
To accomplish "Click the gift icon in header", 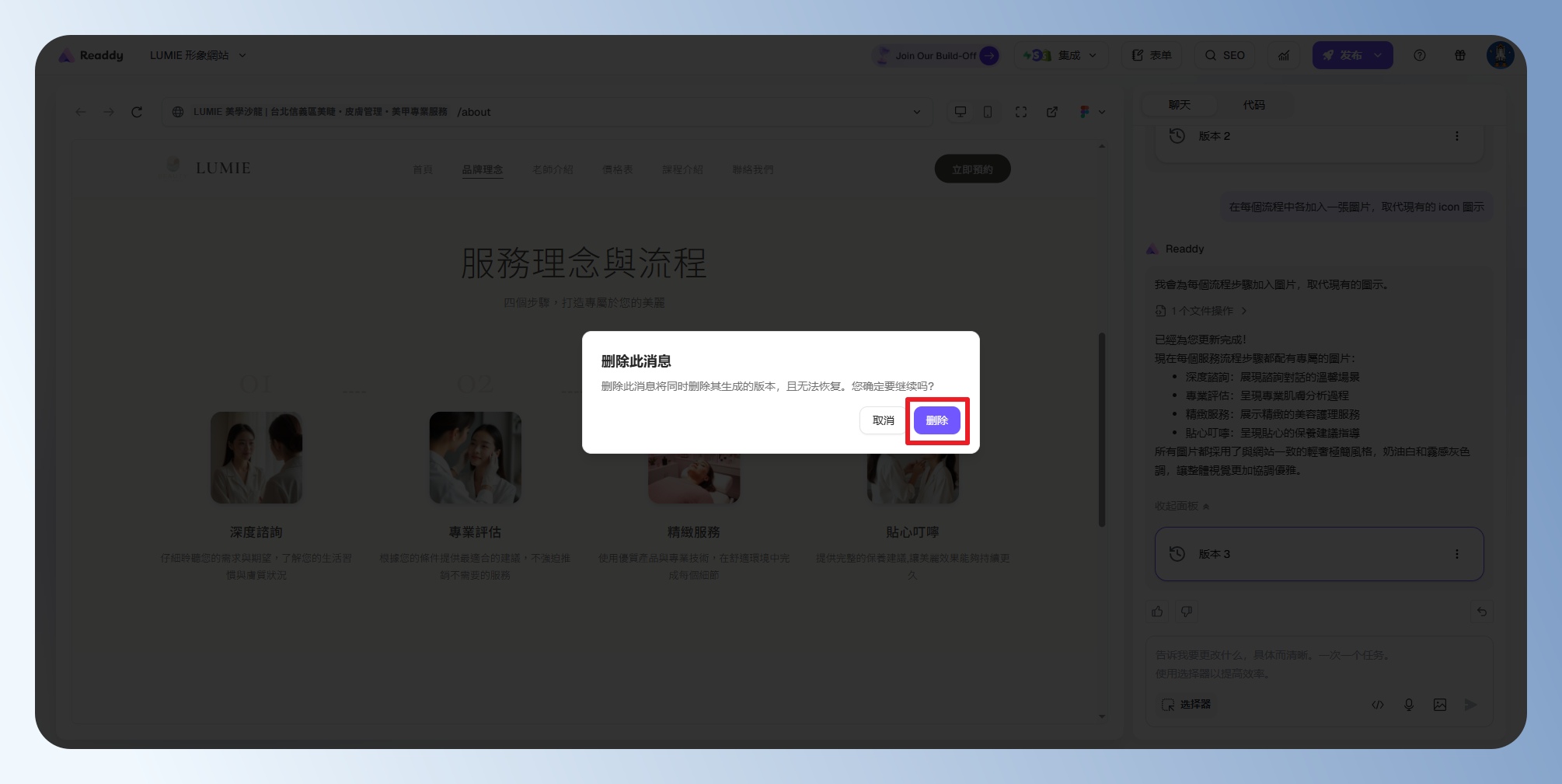I will [x=1460, y=55].
